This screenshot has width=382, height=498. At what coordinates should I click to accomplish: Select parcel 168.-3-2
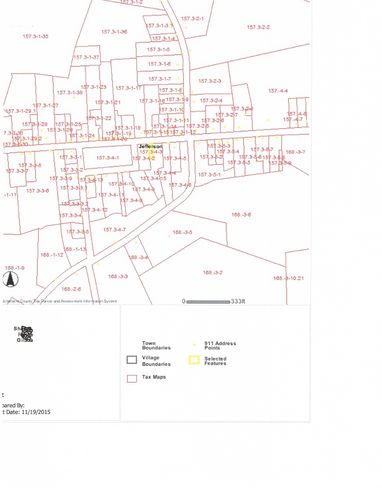213,272
